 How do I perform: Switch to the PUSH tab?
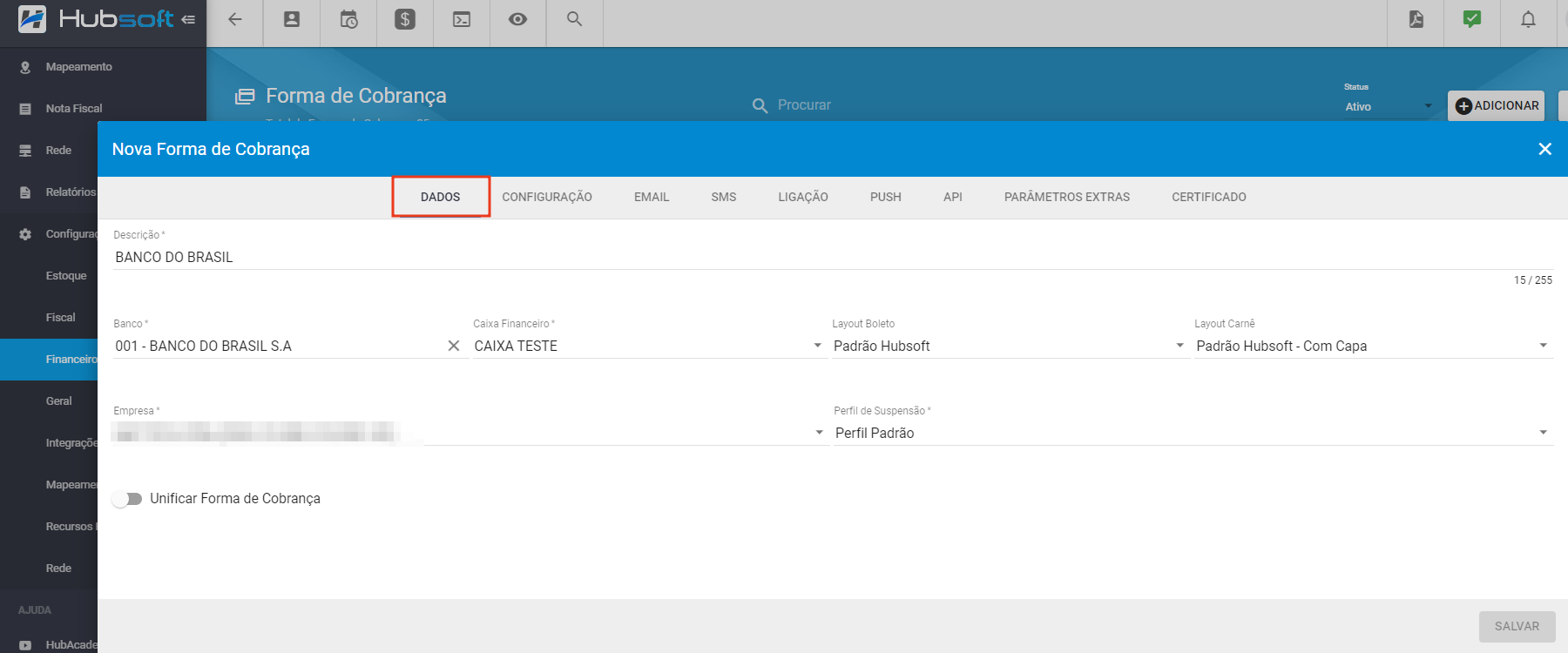[x=886, y=197]
